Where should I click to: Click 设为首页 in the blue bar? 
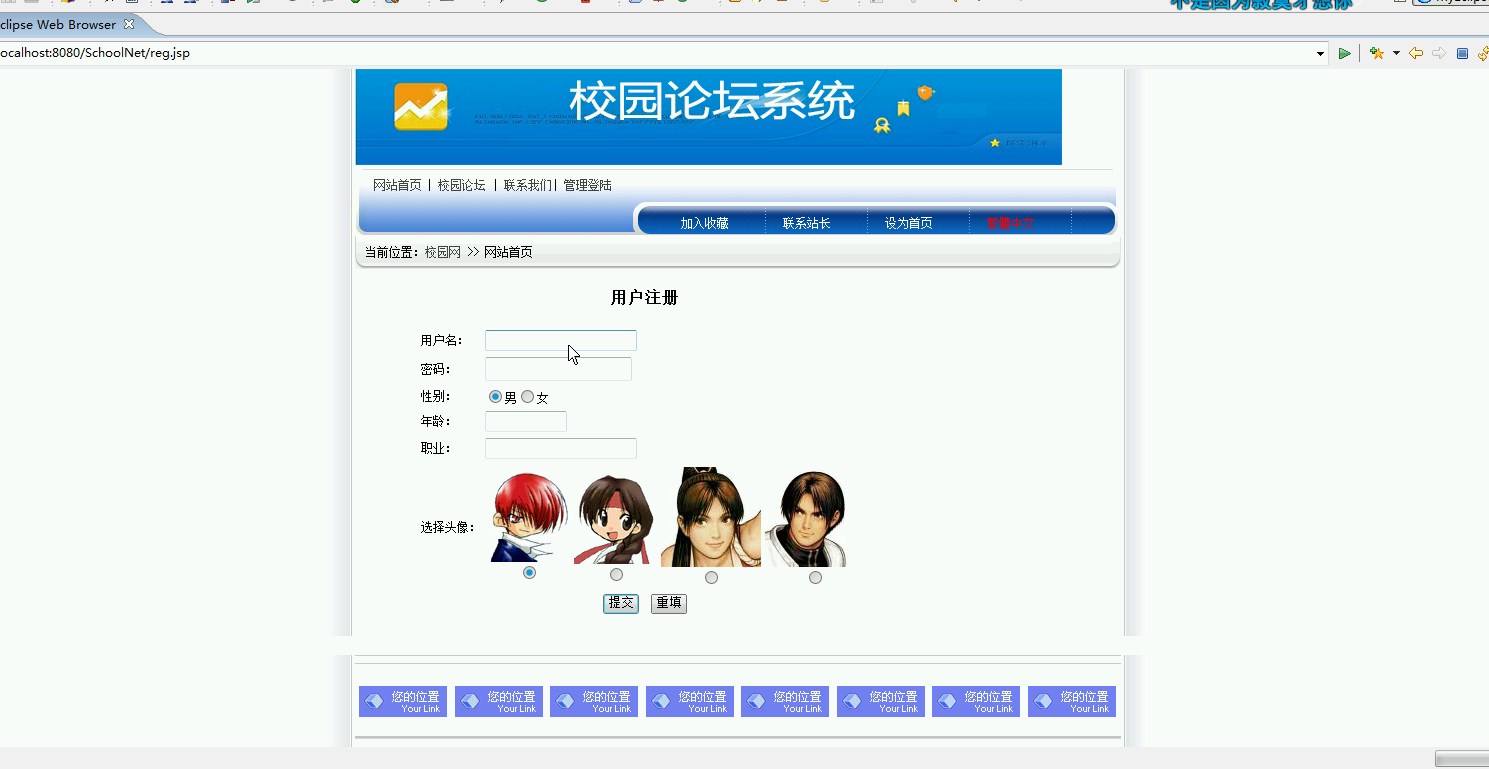coord(908,223)
